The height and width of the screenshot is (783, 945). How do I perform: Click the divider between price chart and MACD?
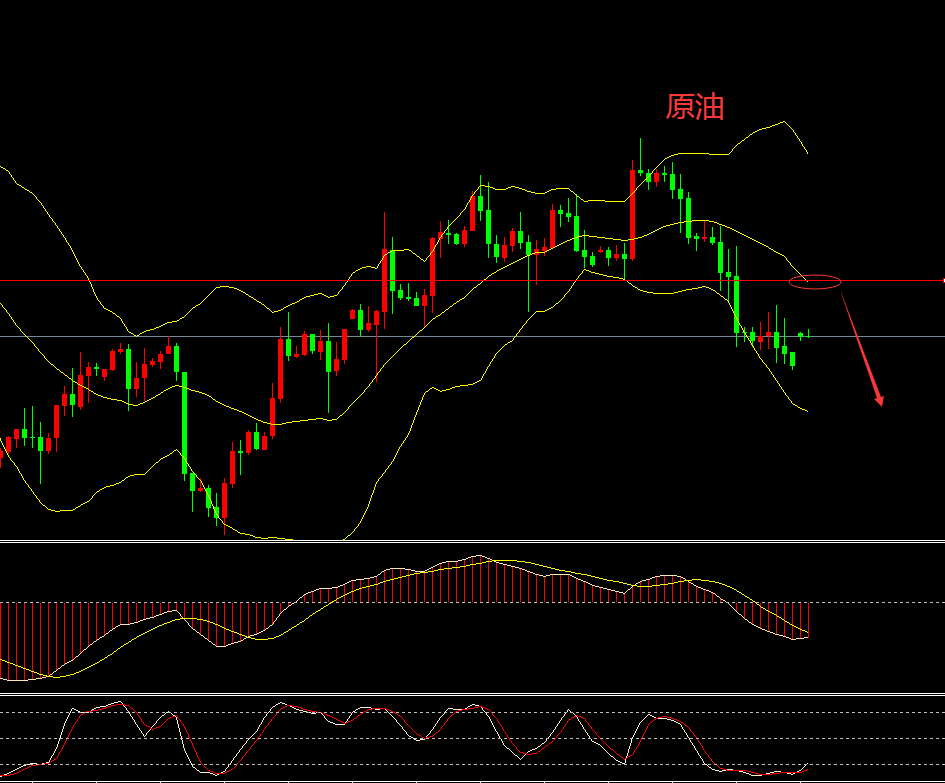tap(472, 542)
